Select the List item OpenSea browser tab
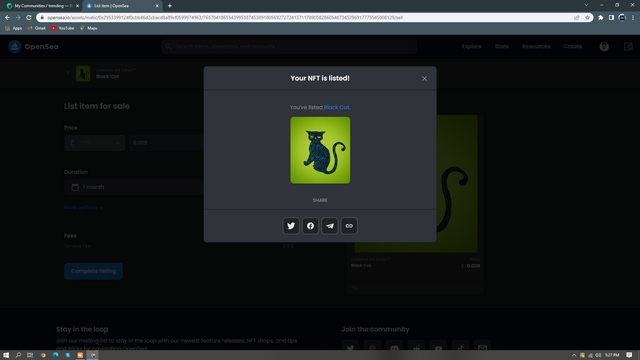 (122, 6)
